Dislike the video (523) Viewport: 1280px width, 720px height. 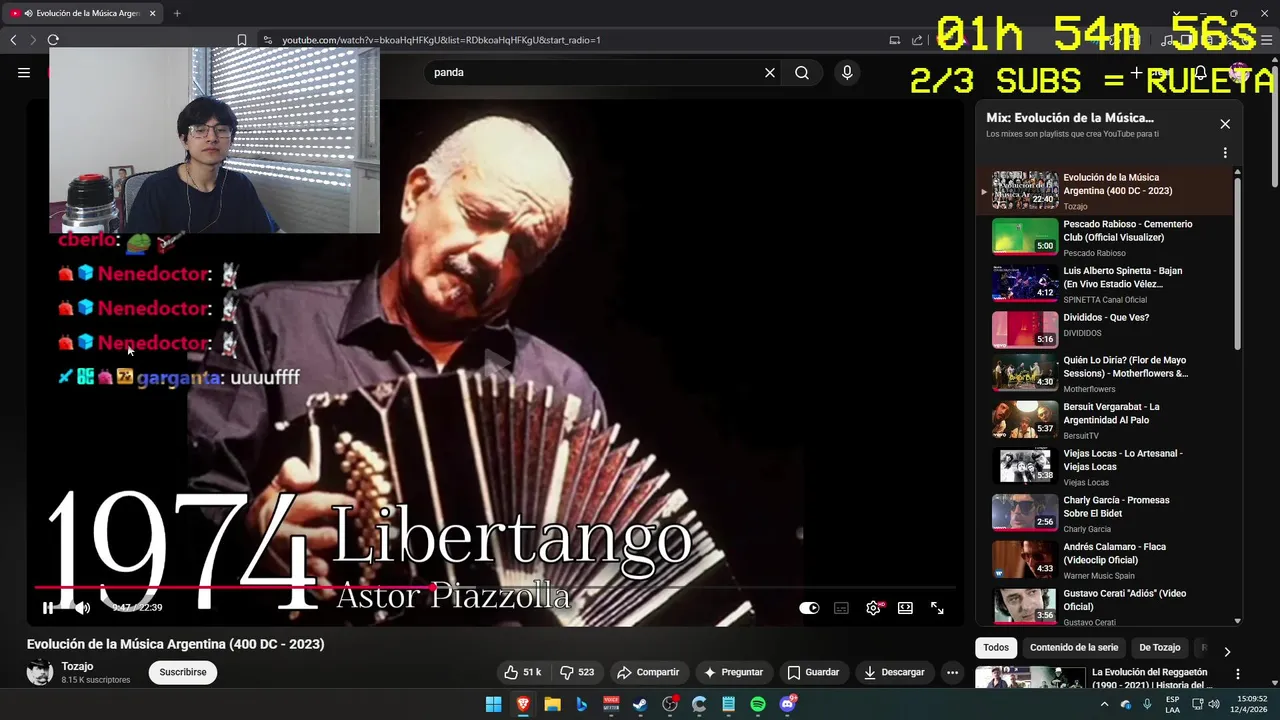click(x=577, y=672)
